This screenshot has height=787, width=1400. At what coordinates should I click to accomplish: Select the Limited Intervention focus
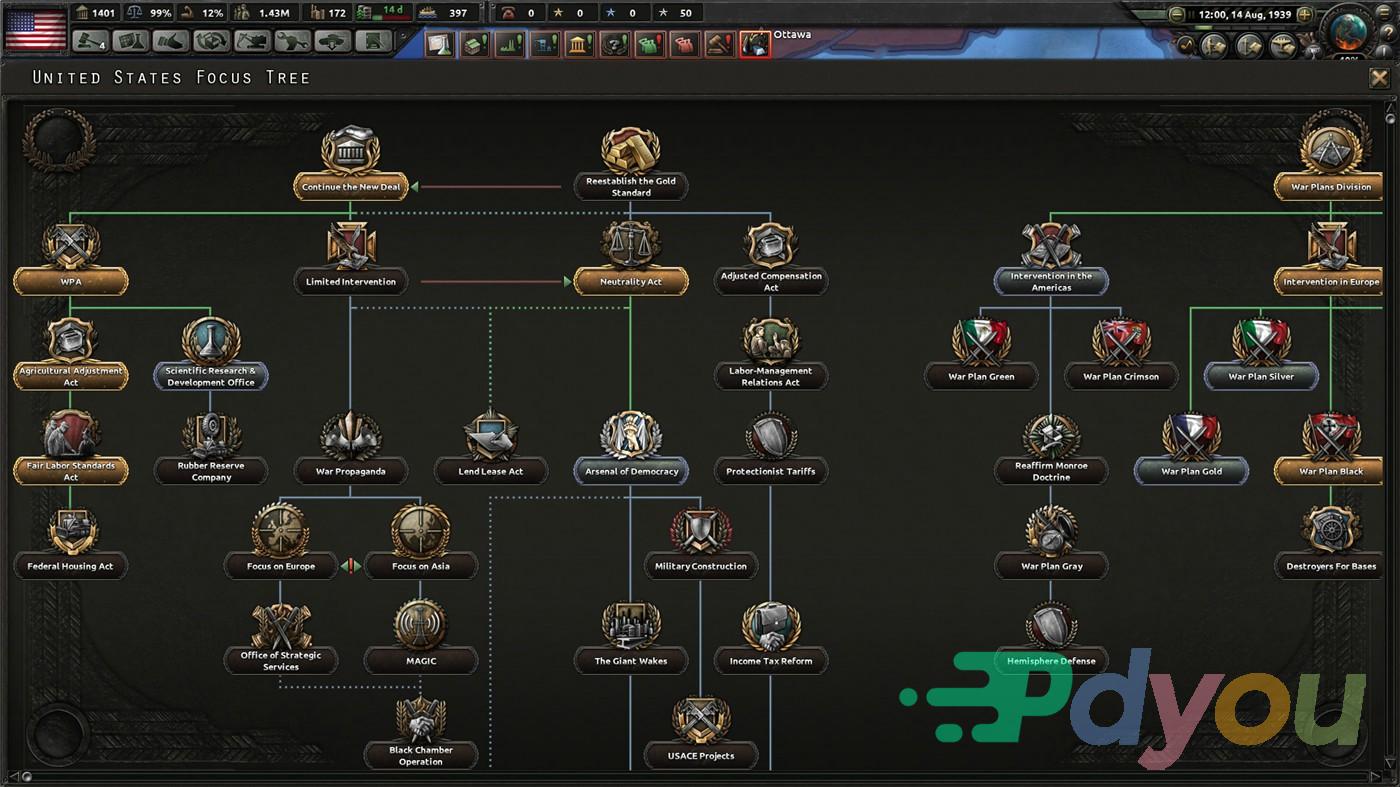click(x=350, y=258)
